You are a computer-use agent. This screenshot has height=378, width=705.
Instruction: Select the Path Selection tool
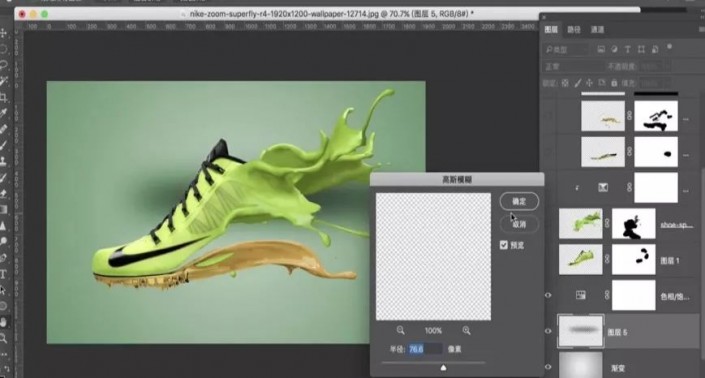point(4,290)
